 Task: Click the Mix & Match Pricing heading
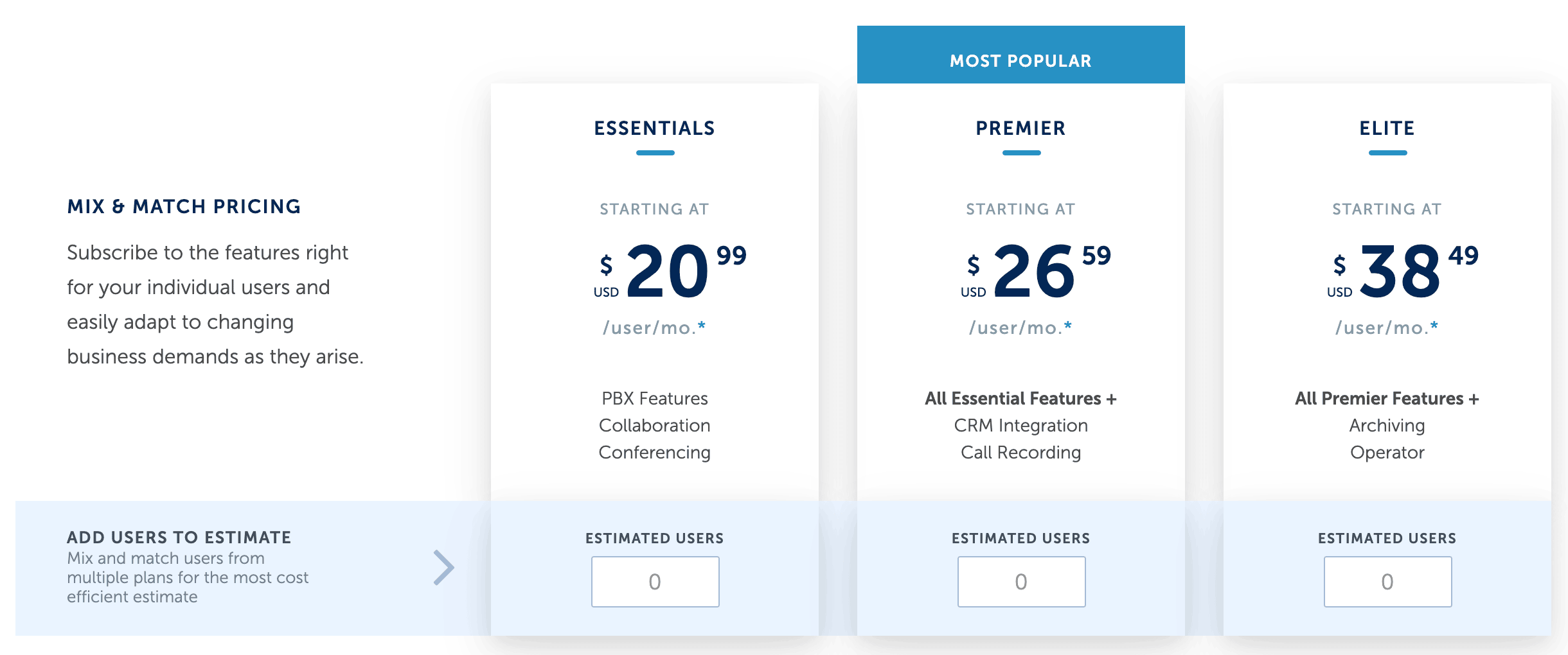pos(184,207)
